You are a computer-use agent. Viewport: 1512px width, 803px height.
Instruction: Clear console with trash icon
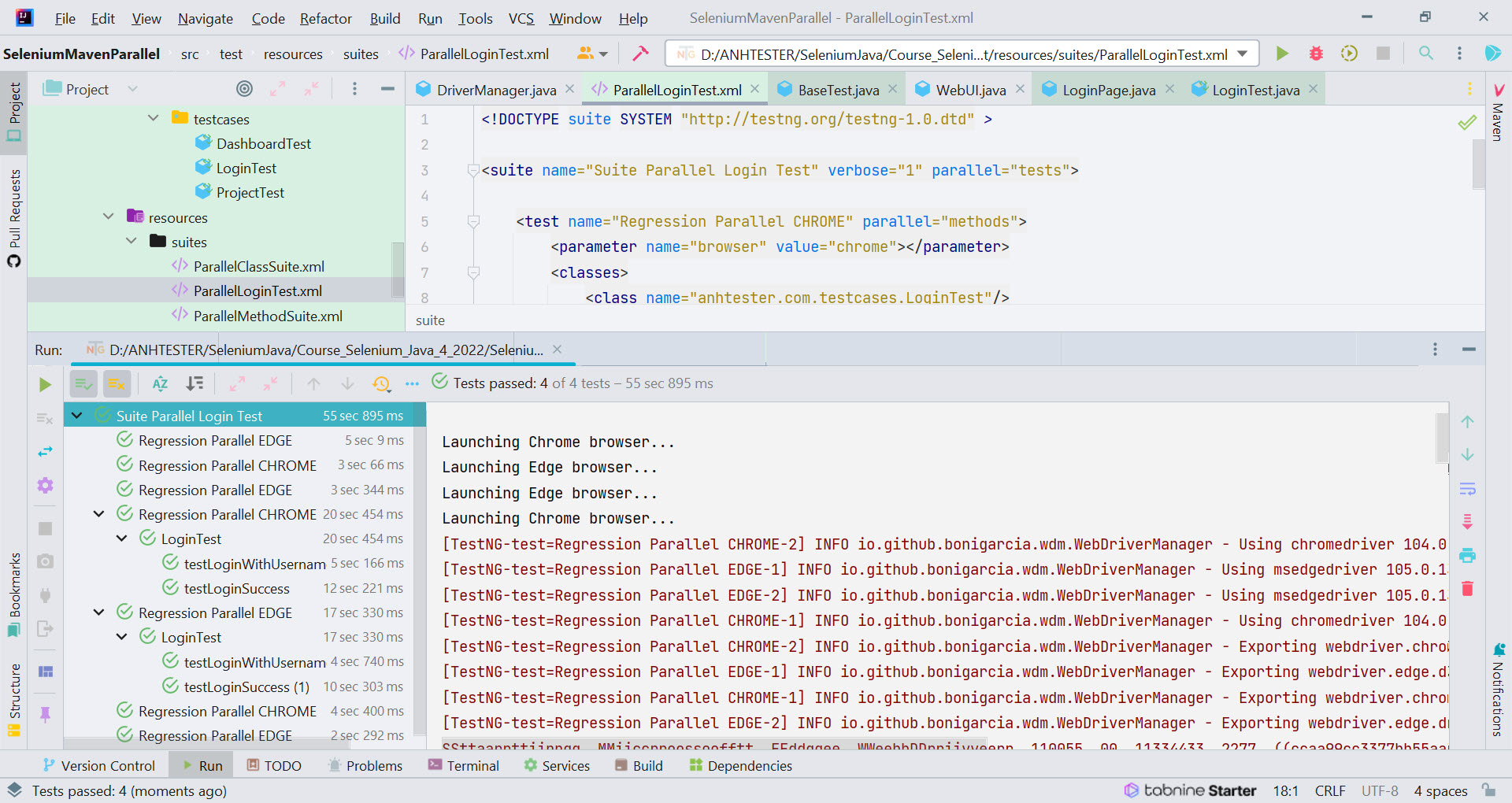(1467, 589)
